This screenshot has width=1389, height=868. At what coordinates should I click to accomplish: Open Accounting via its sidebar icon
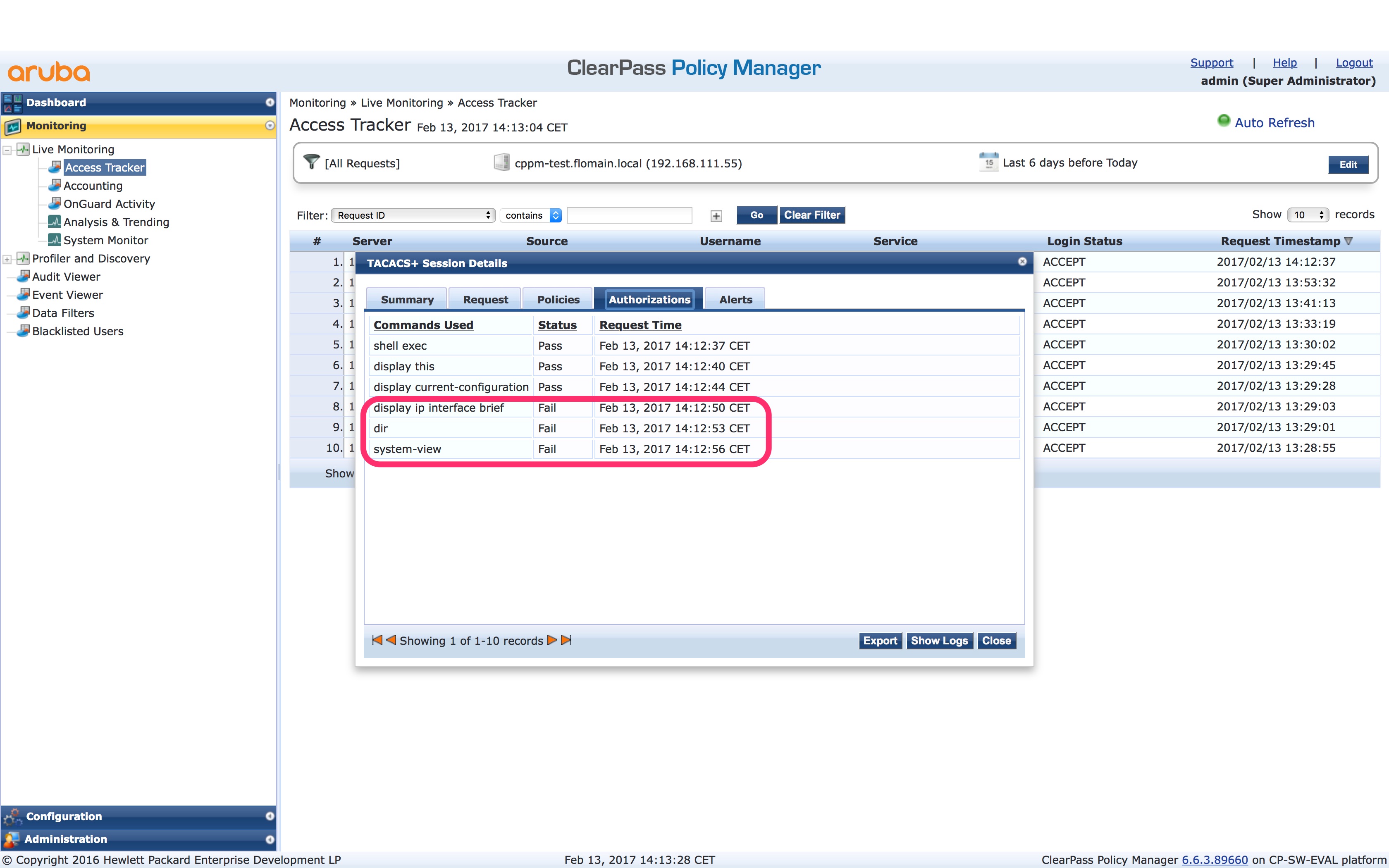[x=54, y=186]
